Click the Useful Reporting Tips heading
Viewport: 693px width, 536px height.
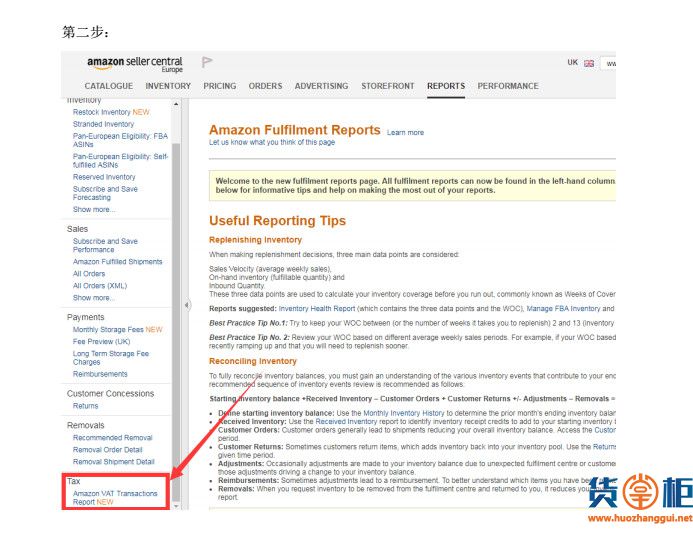pos(278,220)
